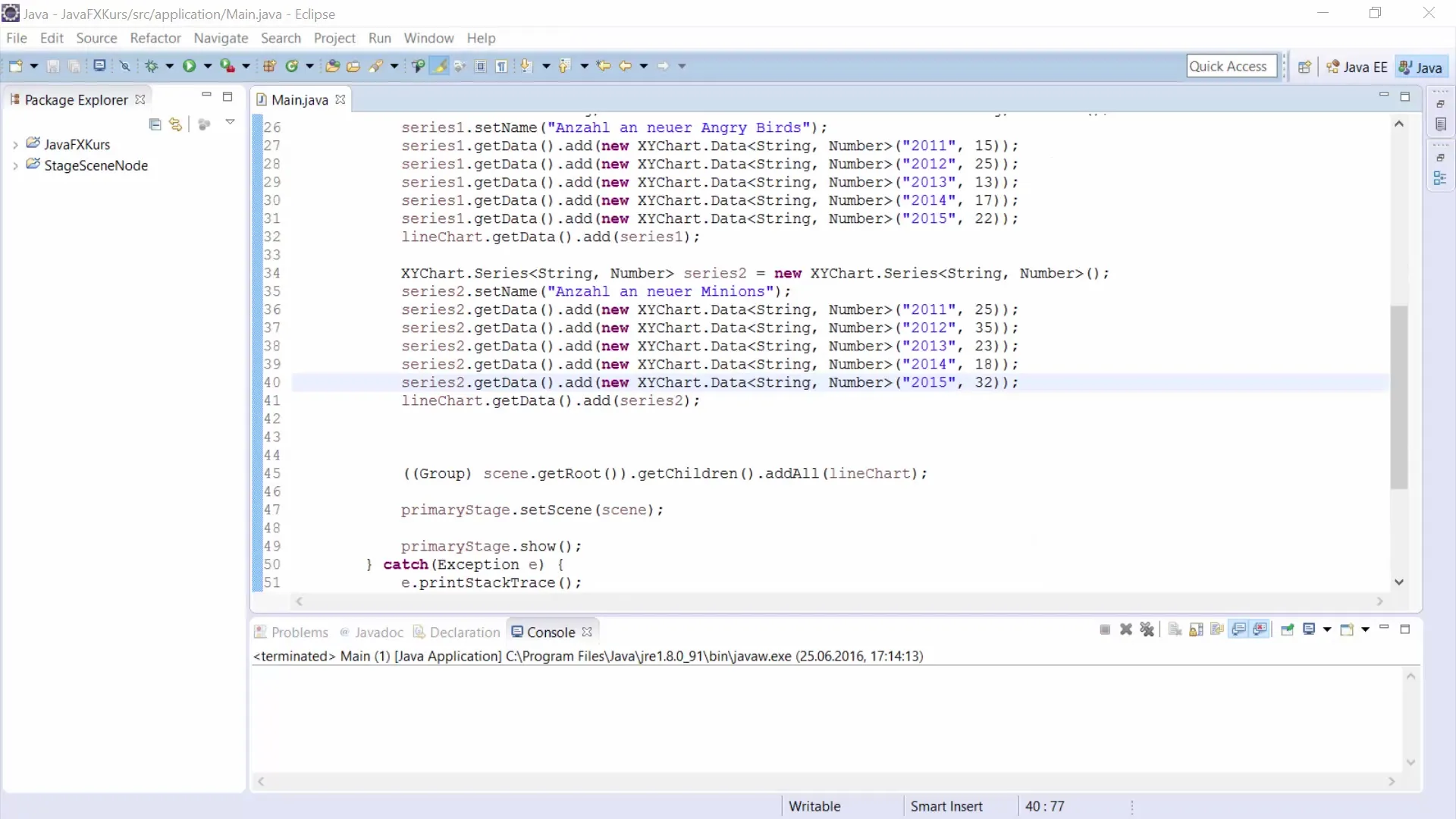Toggle Word Wrap icon in toolbar
This screenshot has width=1456, height=819.
pos(460,66)
